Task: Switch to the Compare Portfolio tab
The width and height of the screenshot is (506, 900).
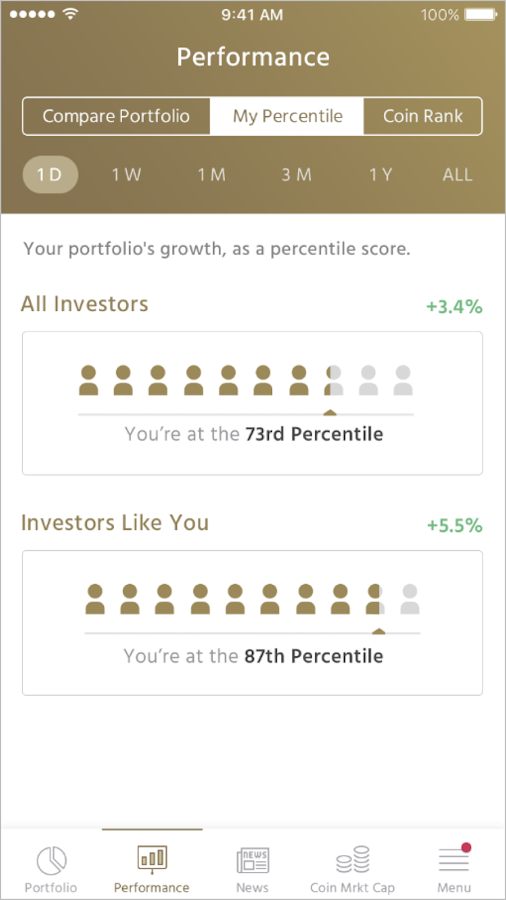Action: pos(116,116)
